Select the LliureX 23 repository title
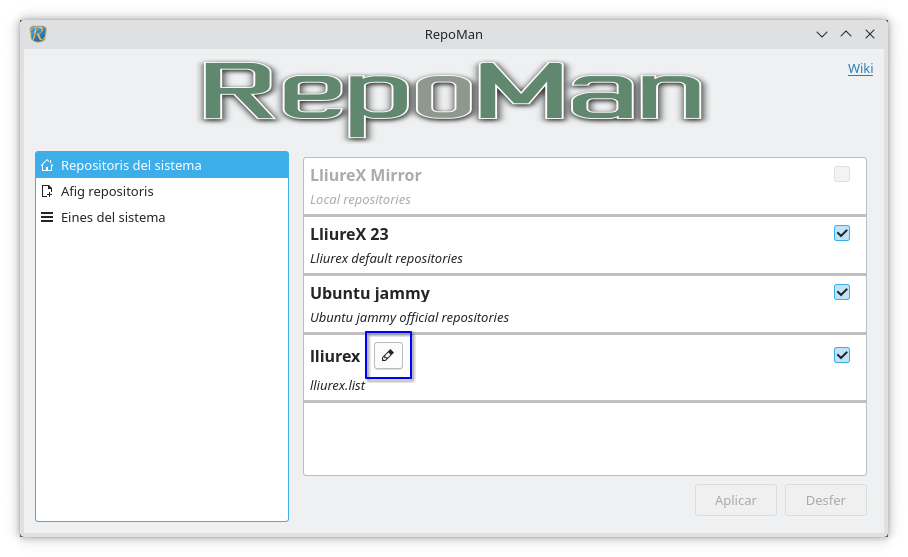 tap(349, 234)
